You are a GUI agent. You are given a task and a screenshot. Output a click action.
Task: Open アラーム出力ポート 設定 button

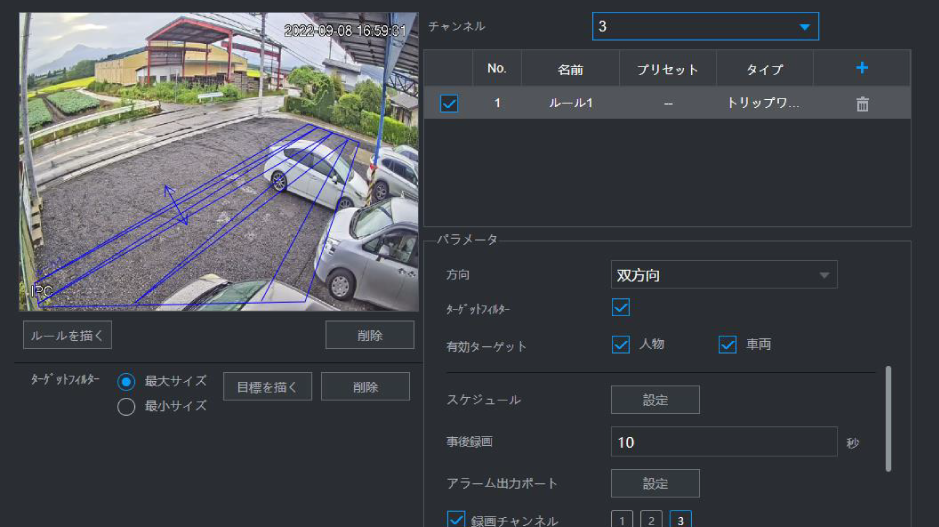click(655, 483)
